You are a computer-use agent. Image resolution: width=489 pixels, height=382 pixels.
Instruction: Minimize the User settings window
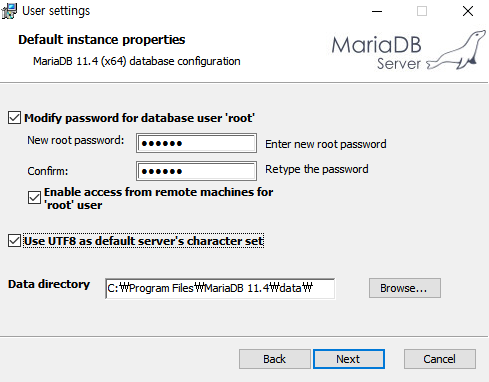pos(377,11)
